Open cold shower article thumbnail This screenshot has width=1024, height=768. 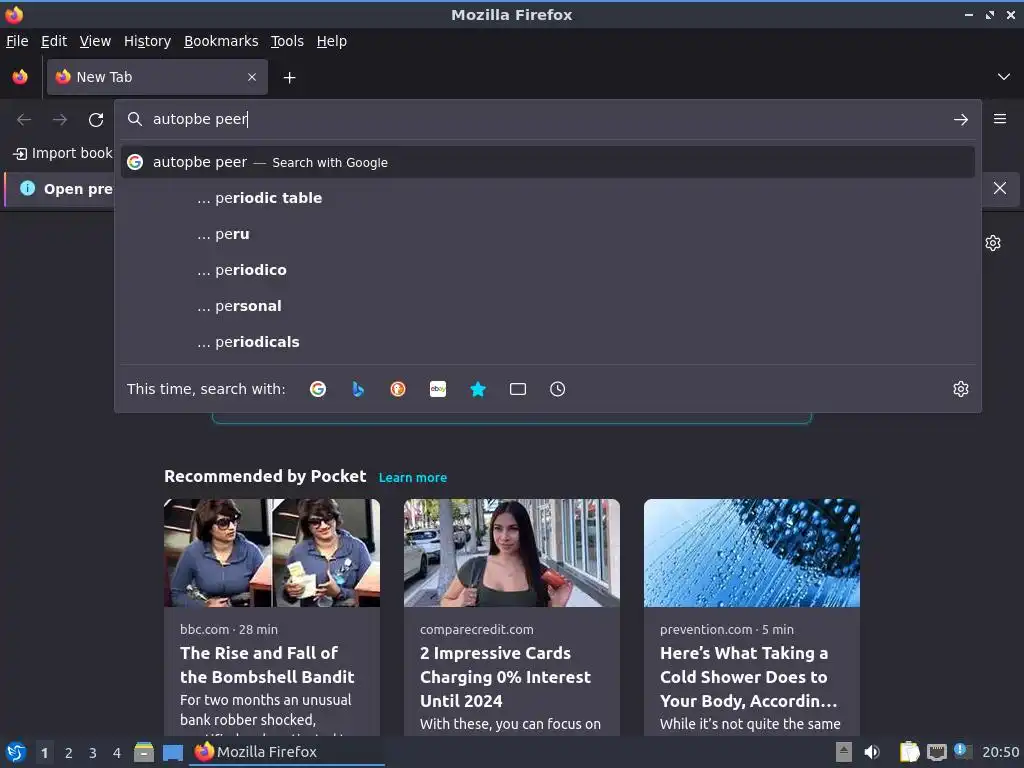coord(752,553)
